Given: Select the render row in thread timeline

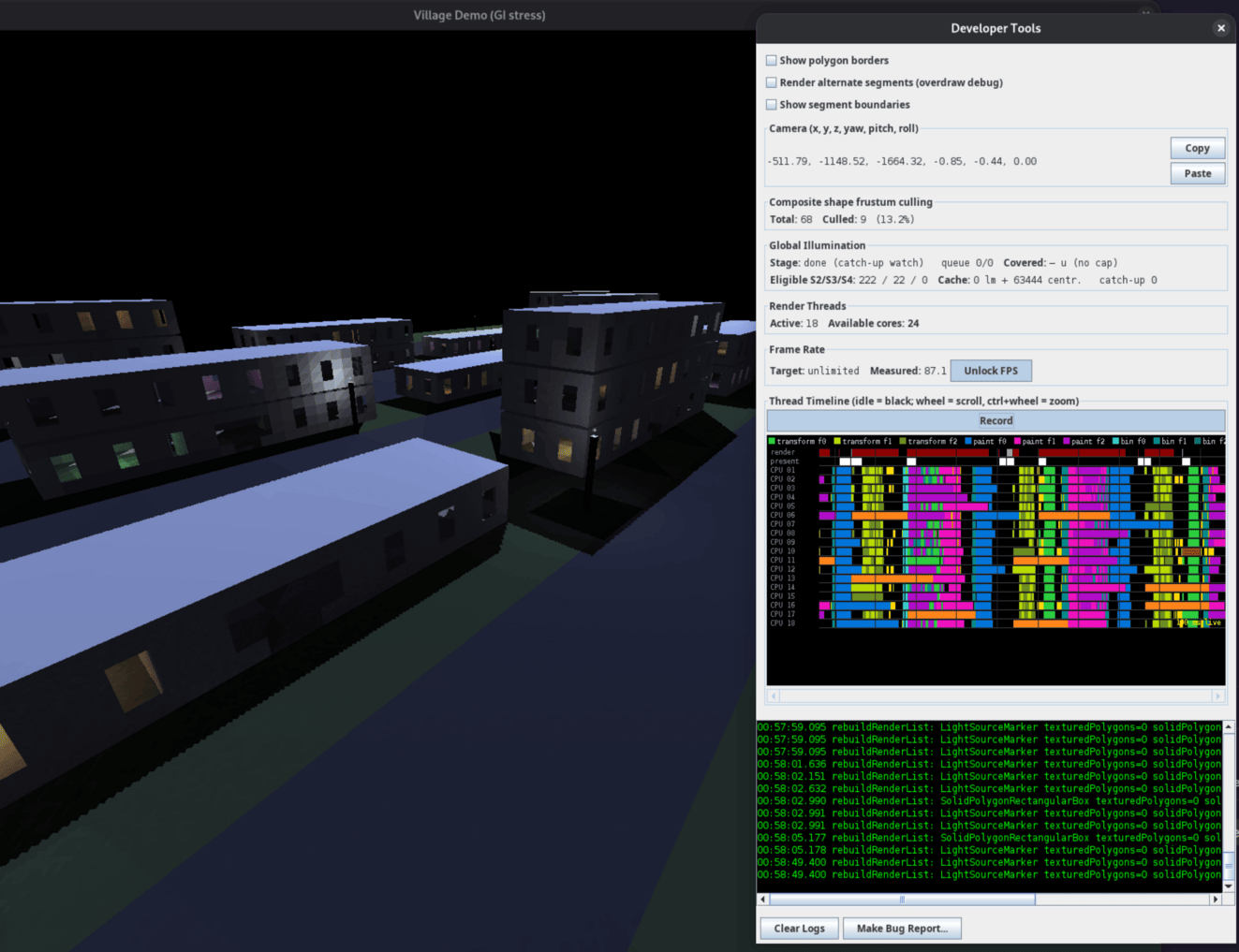Looking at the screenshot, I should [996, 452].
